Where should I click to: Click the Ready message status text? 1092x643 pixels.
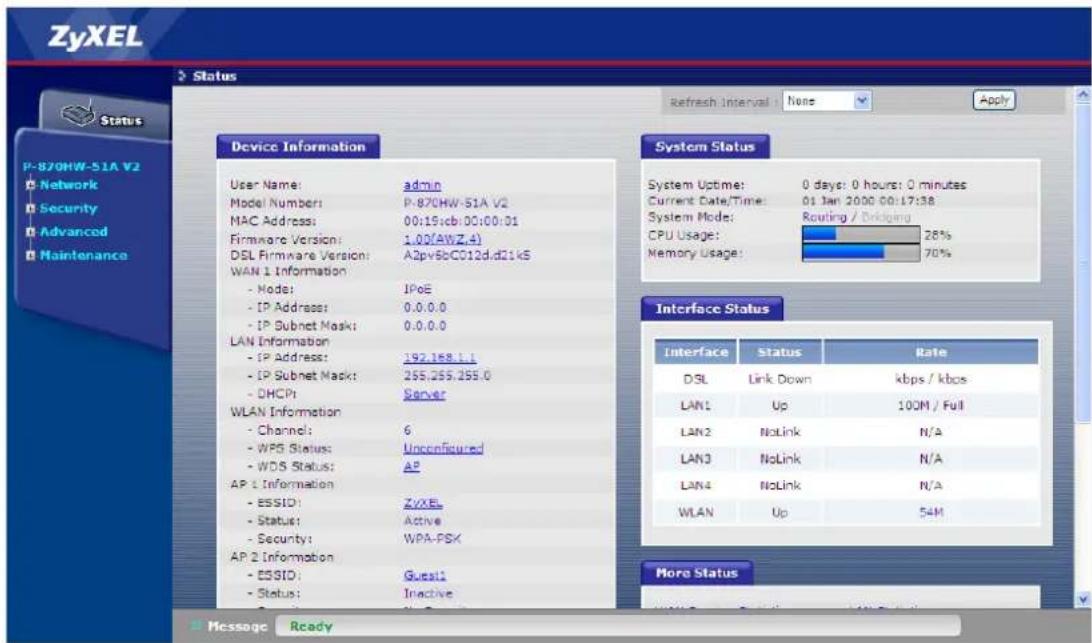[311, 626]
